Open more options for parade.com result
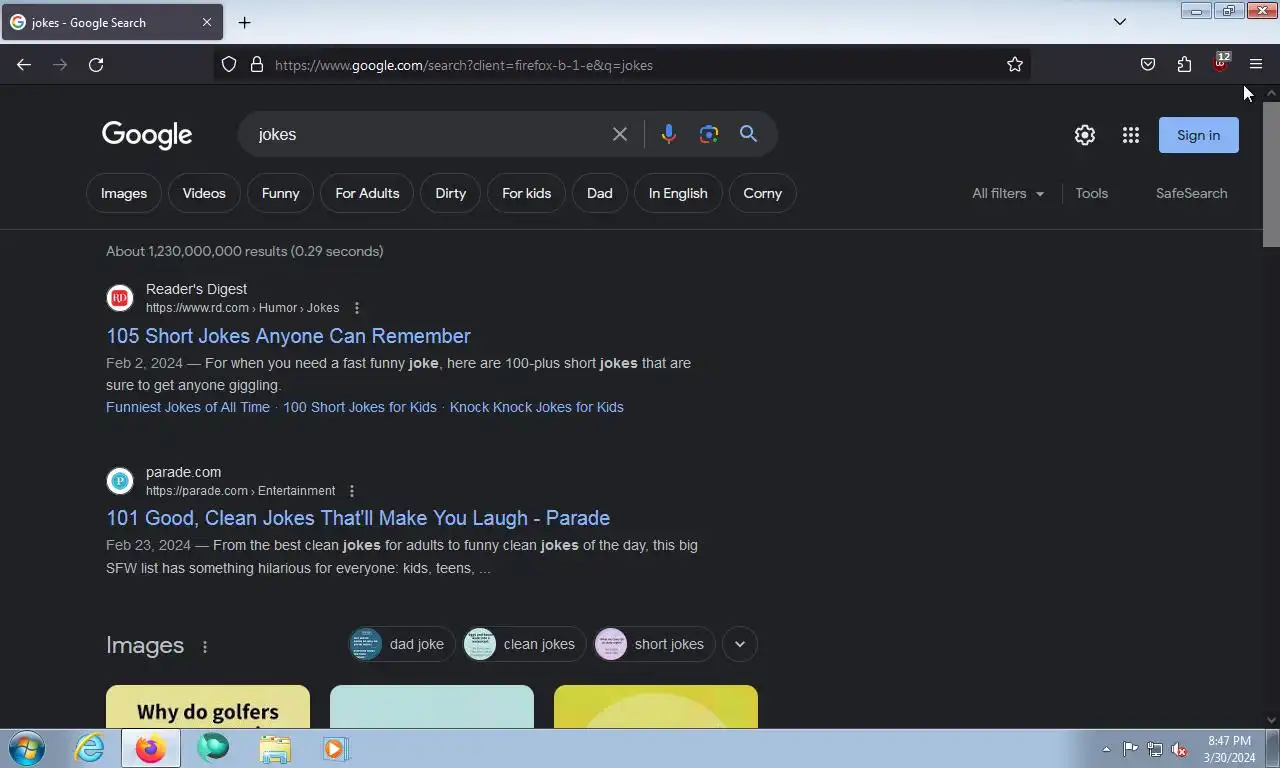This screenshot has width=1280, height=768. [x=352, y=491]
